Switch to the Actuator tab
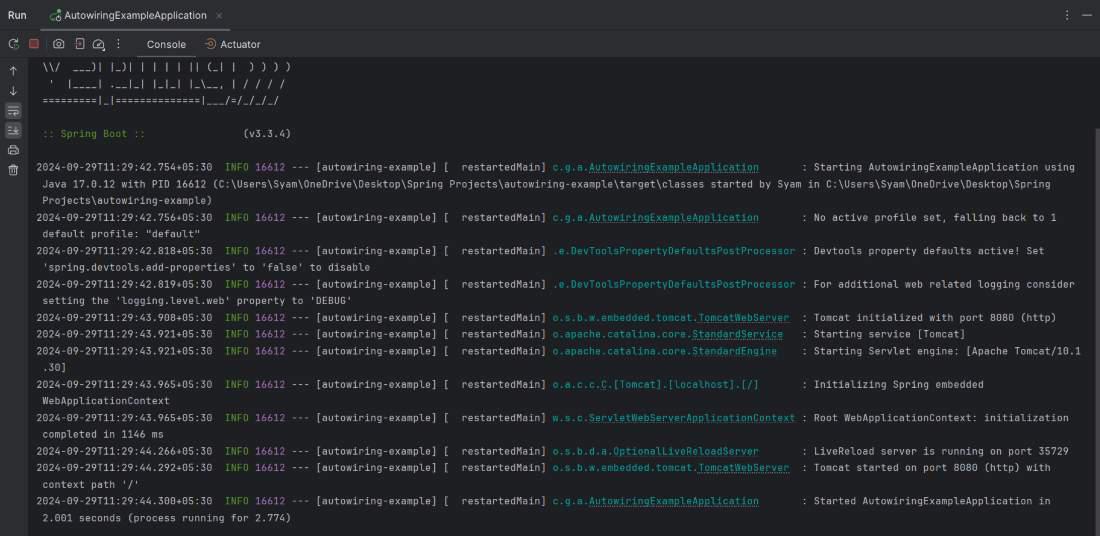 233,44
